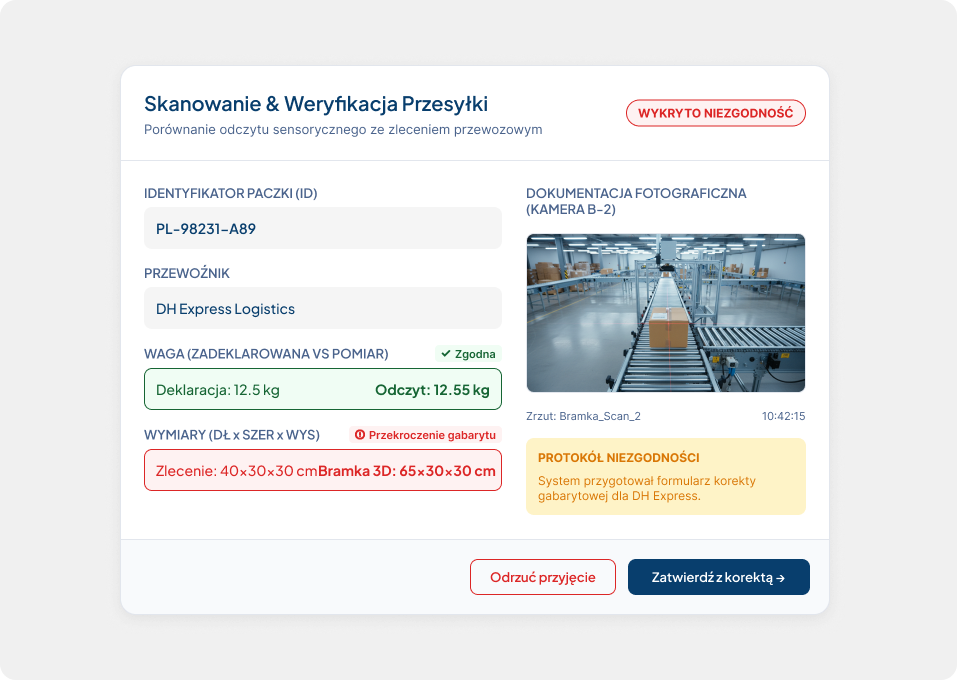The height and width of the screenshot is (680, 957).
Task: Click the Przekroczenie gabarytu warning badge
Action: point(425,435)
